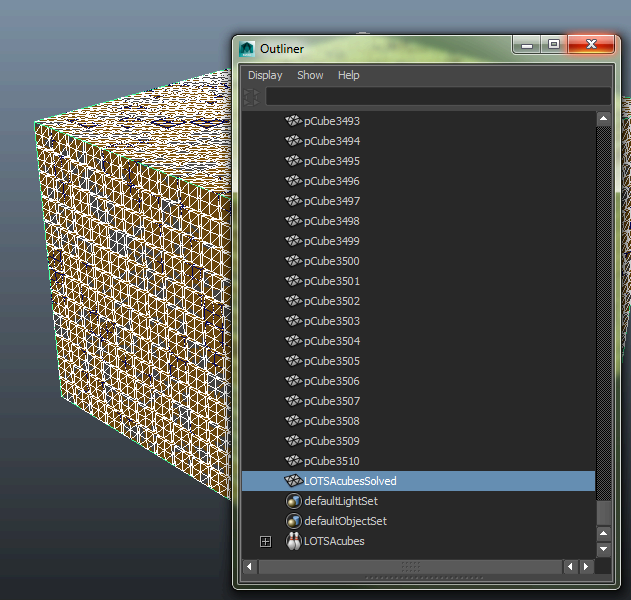Click the mesh icon of pCube3509
This screenshot has height=600, width=631.
point(294,441)
